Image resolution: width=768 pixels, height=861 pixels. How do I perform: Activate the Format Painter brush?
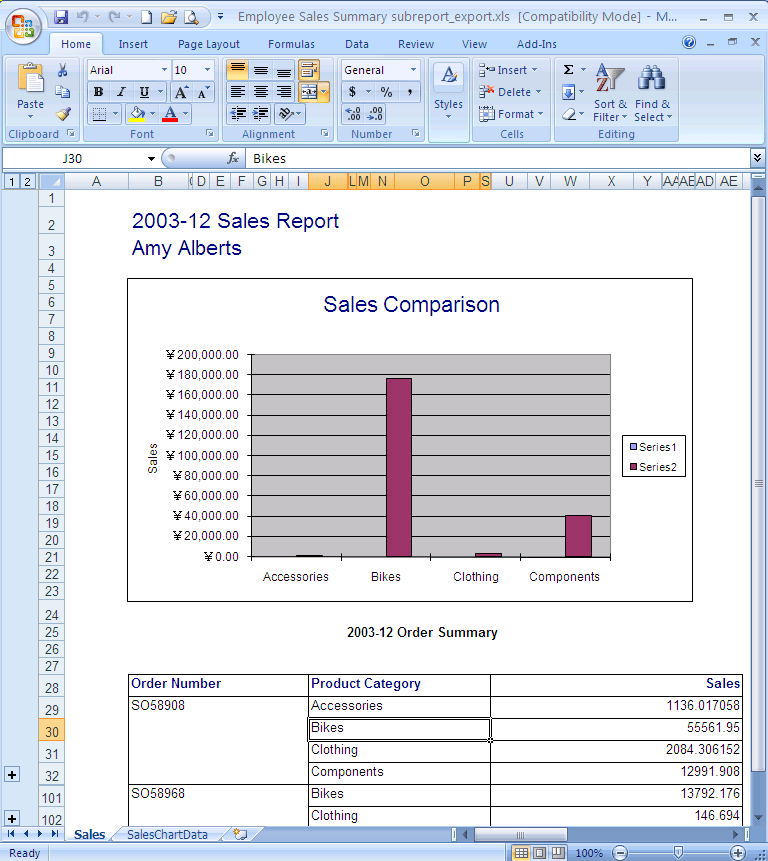click(63, 114)
